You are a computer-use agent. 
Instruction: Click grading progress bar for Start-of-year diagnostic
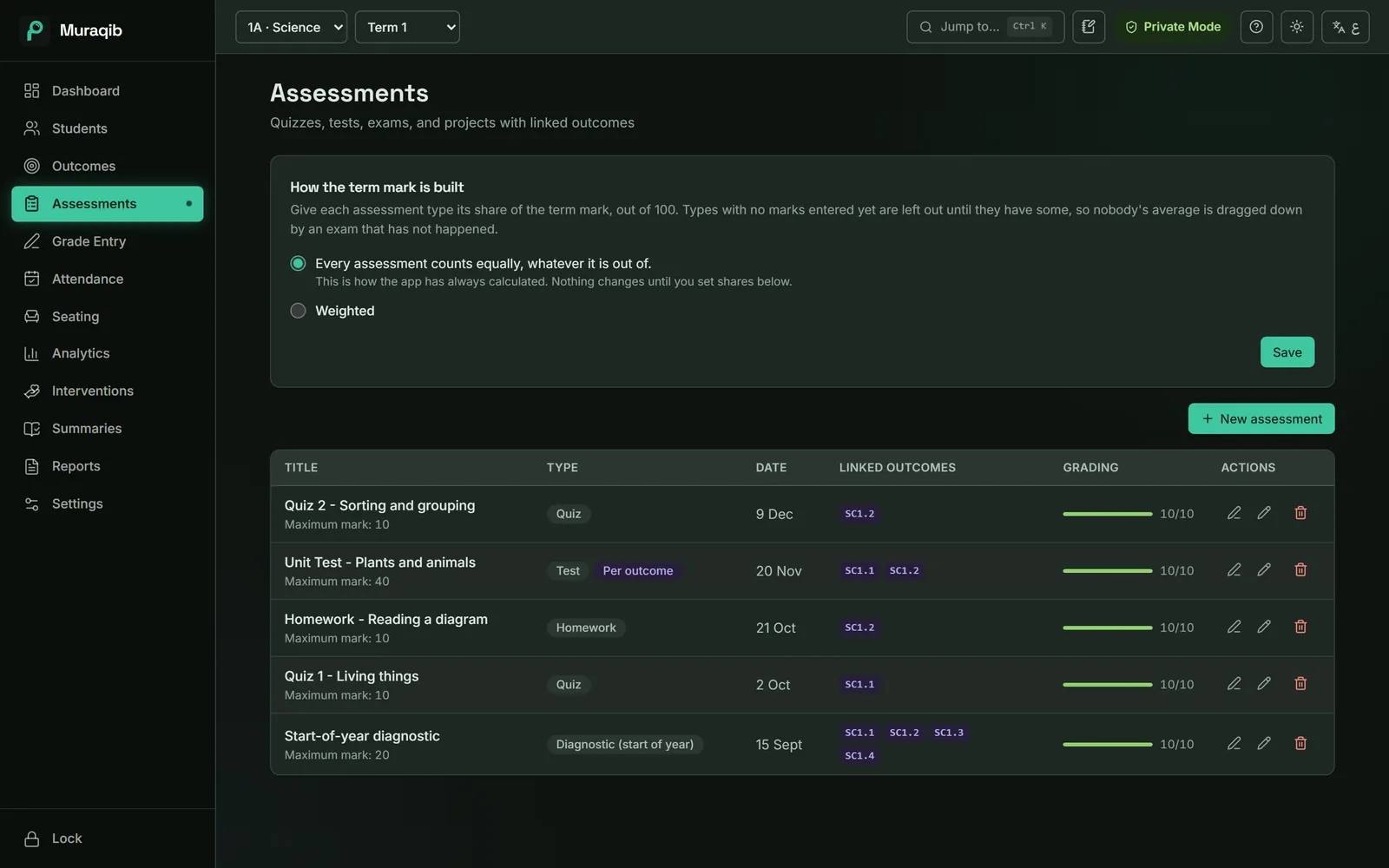tap(1108, 744)
